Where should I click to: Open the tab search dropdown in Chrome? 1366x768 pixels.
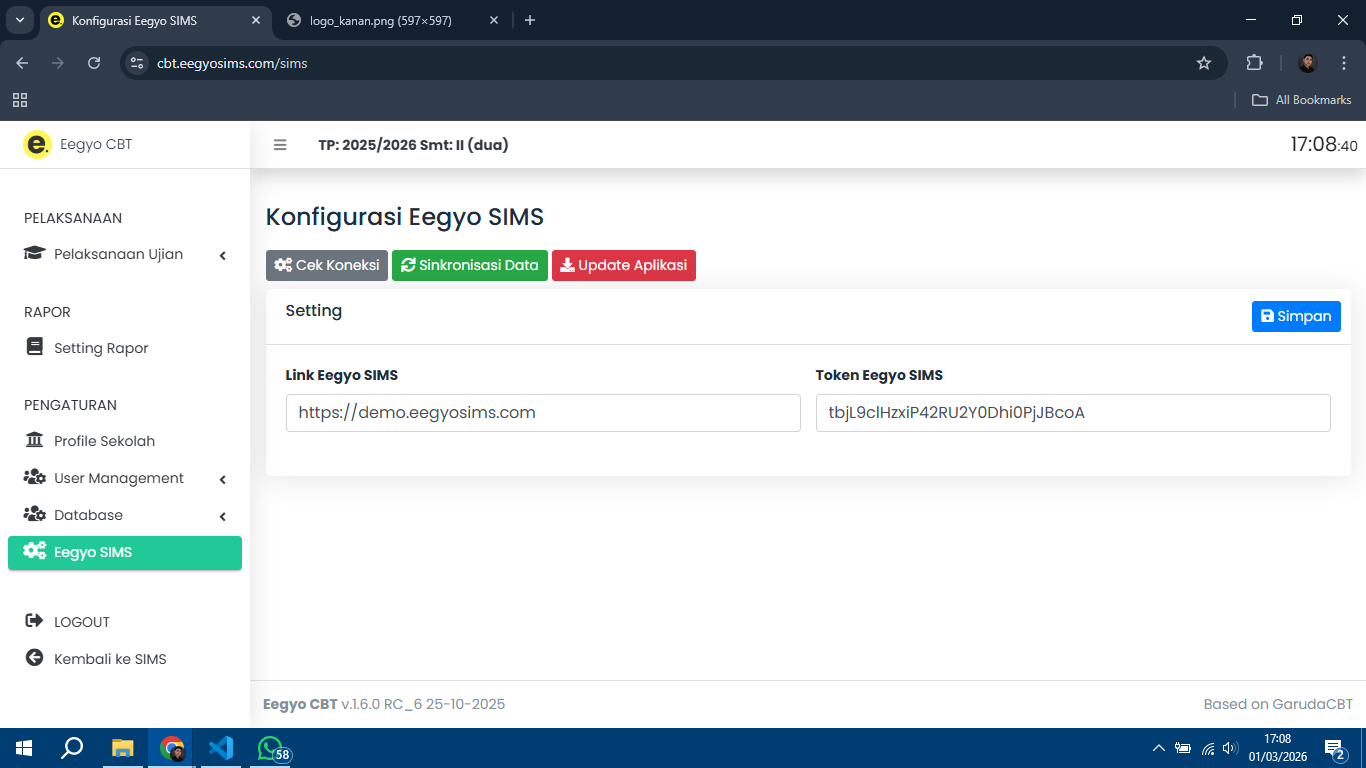[19, 20]
